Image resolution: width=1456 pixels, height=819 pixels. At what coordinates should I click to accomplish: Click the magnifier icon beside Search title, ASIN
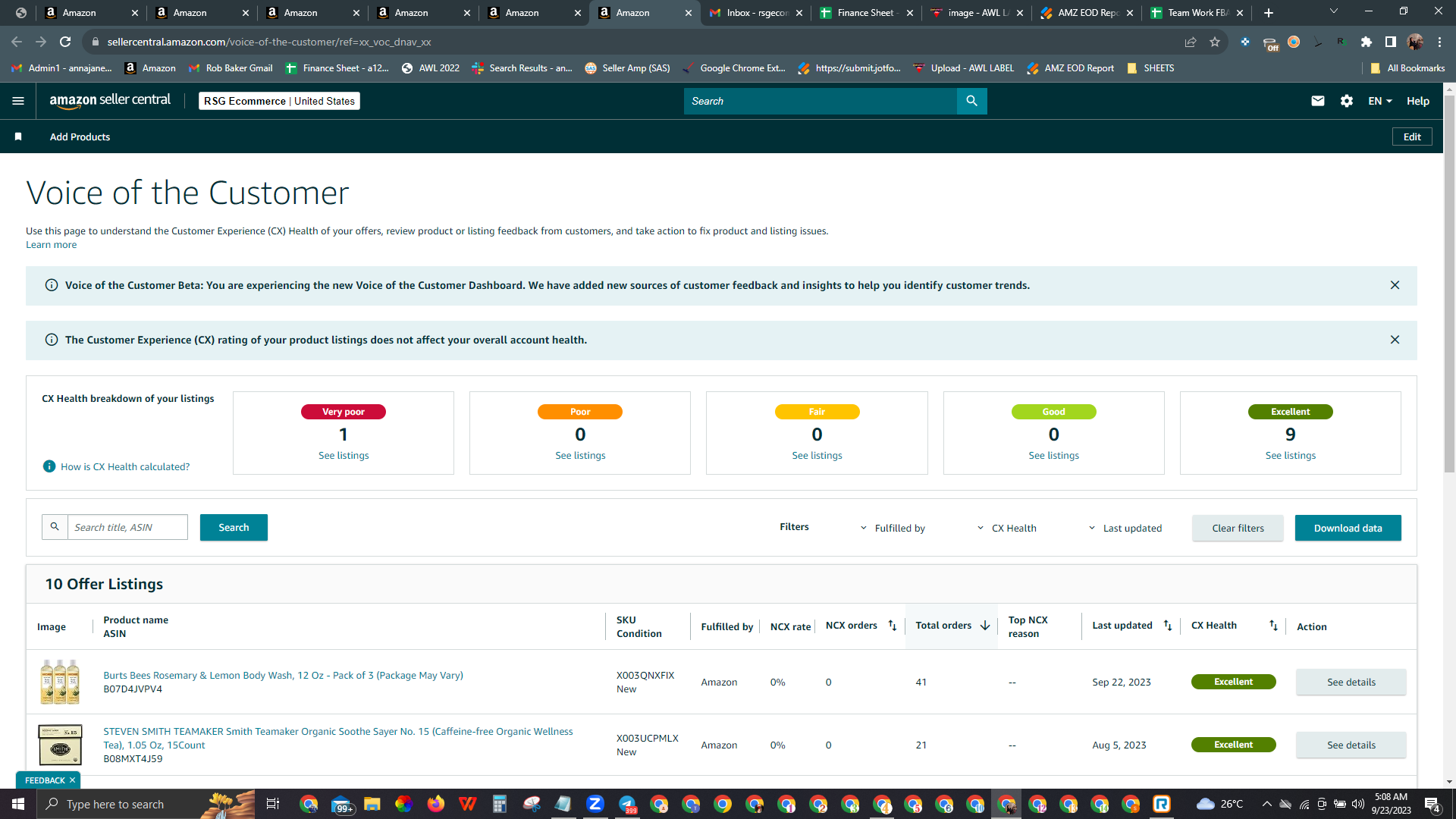click(55, 527)
